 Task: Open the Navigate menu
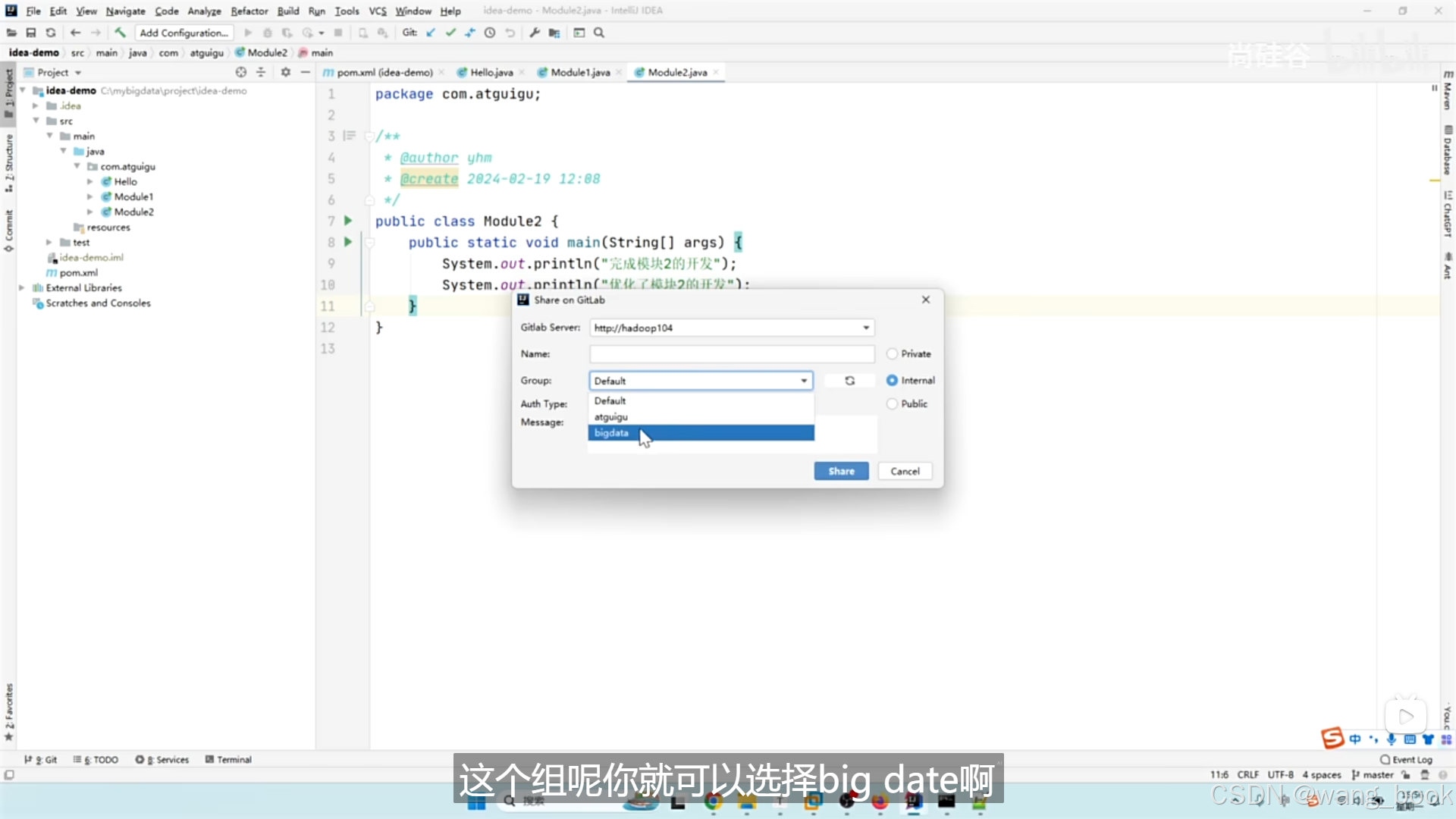[x=125, y=11]
